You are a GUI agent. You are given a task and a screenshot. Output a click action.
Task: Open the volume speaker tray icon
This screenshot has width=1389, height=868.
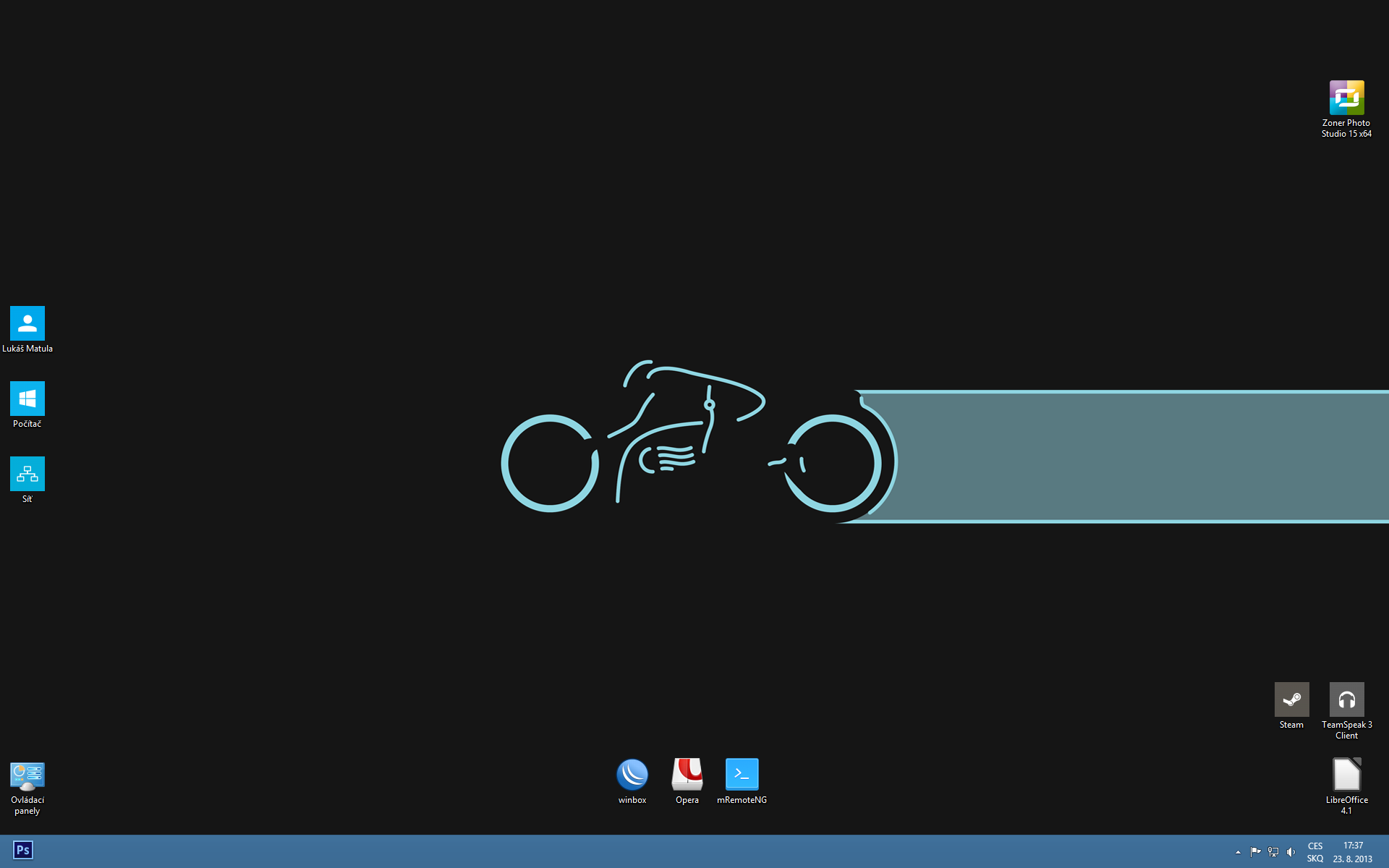click(1291, 852)
